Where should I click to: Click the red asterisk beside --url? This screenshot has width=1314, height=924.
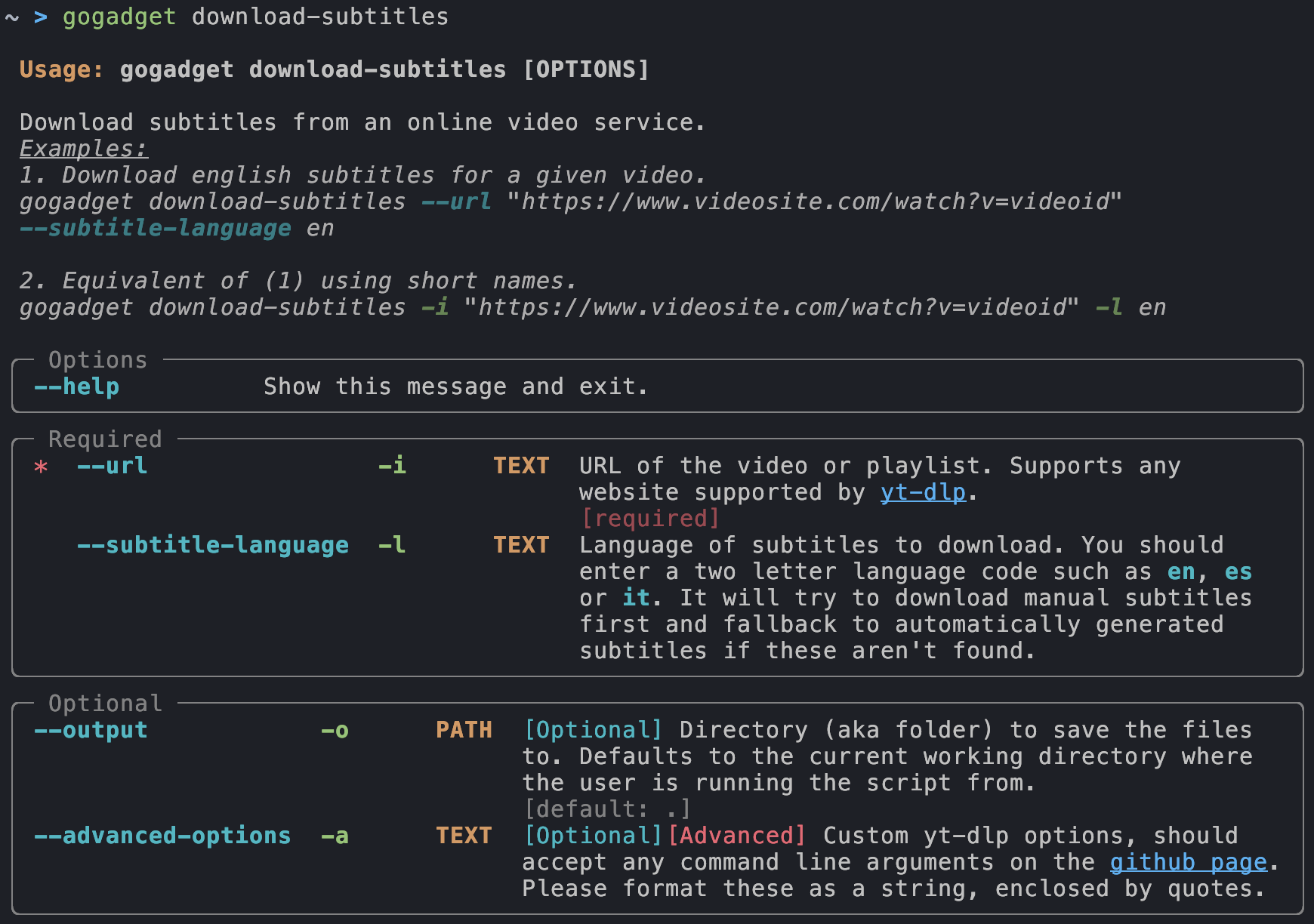coord(41,467)
